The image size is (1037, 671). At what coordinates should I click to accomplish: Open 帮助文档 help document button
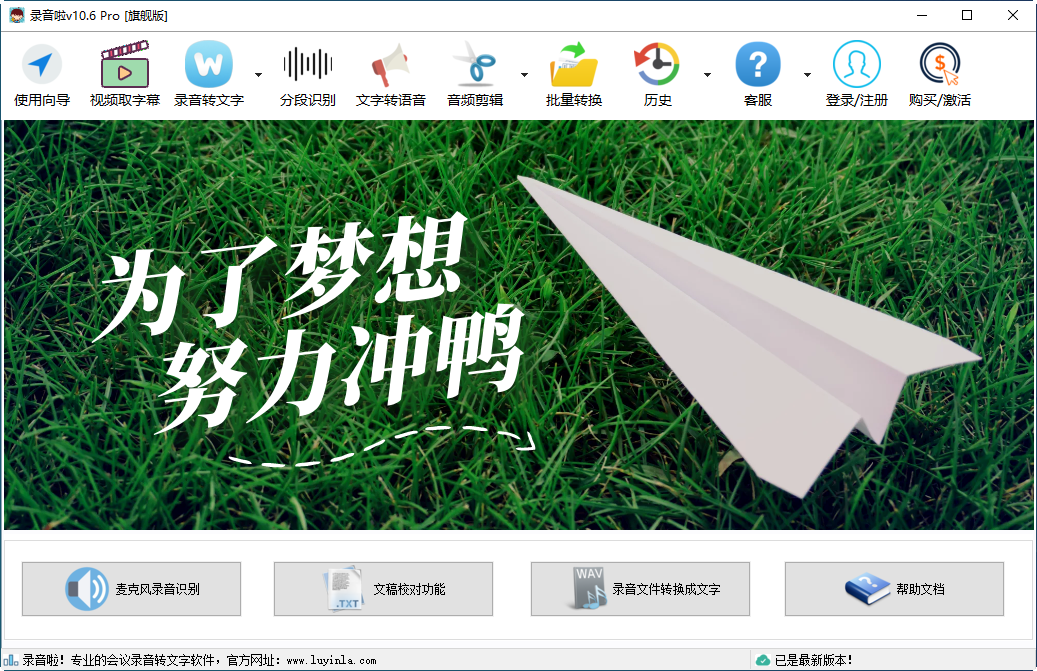894,589
